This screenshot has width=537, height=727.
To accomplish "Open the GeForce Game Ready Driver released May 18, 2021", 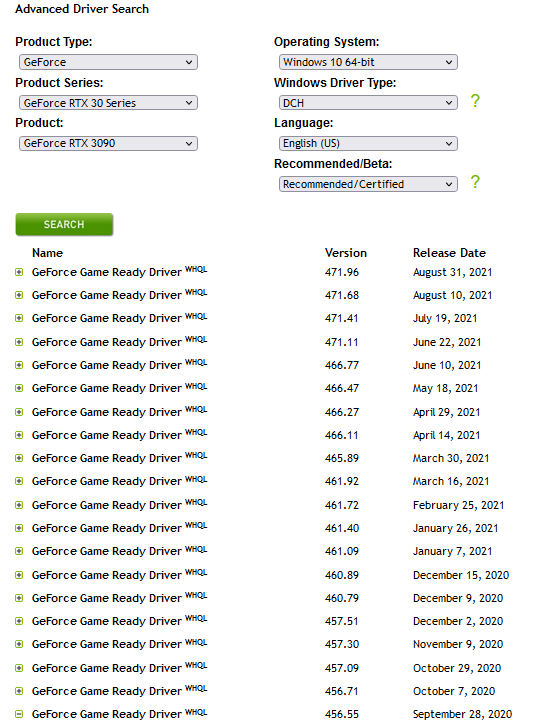I will coord(120,388).
